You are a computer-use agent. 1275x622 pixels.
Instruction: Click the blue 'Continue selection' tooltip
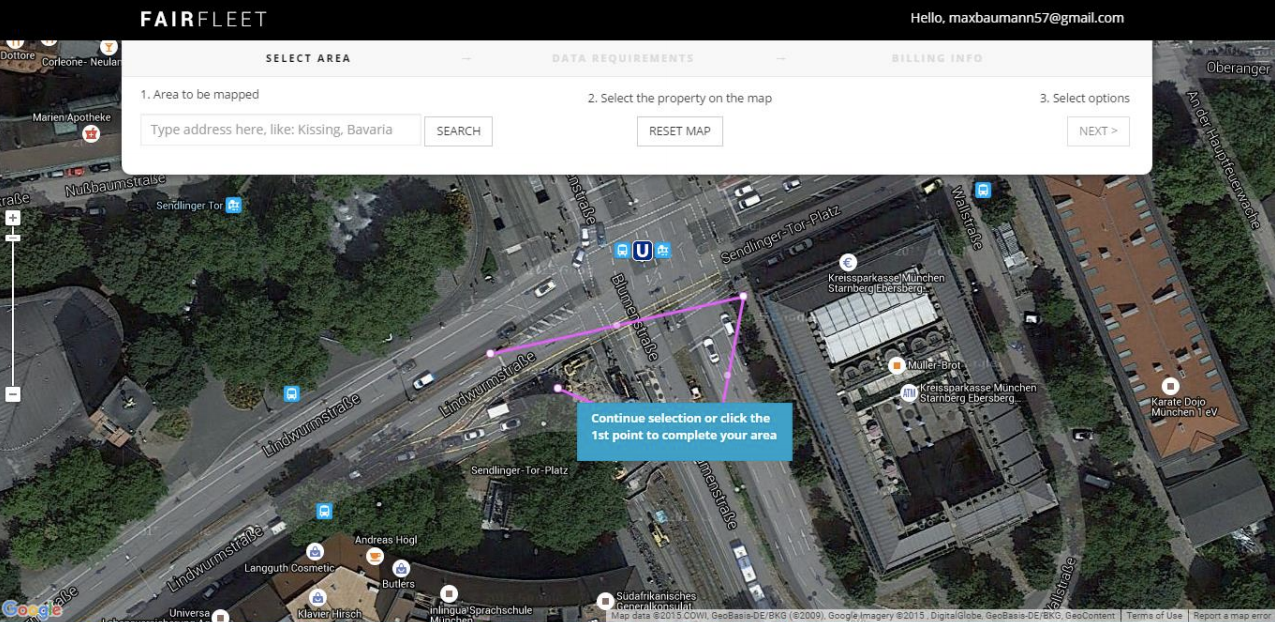pos(684,432)
